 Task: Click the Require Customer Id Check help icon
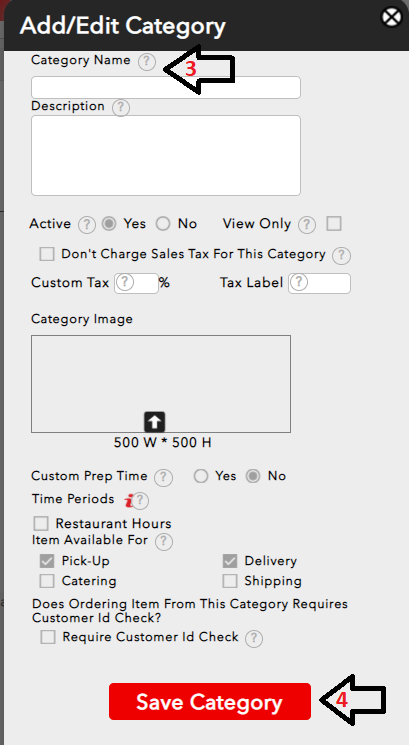(254, 638)
